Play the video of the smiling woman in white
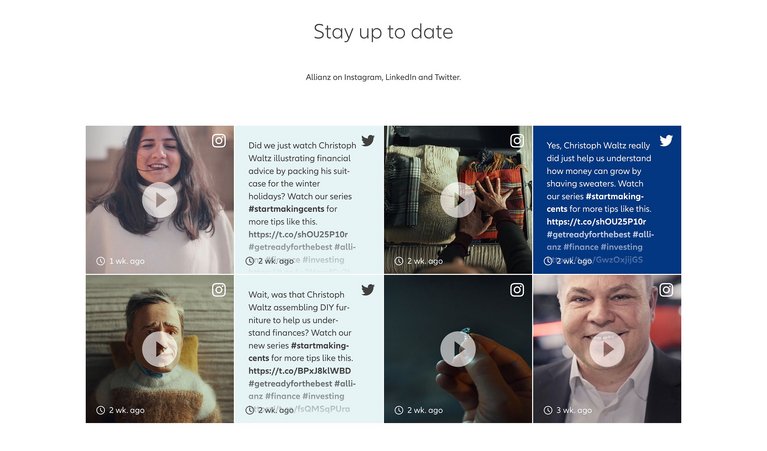 (x=159, y=200)
